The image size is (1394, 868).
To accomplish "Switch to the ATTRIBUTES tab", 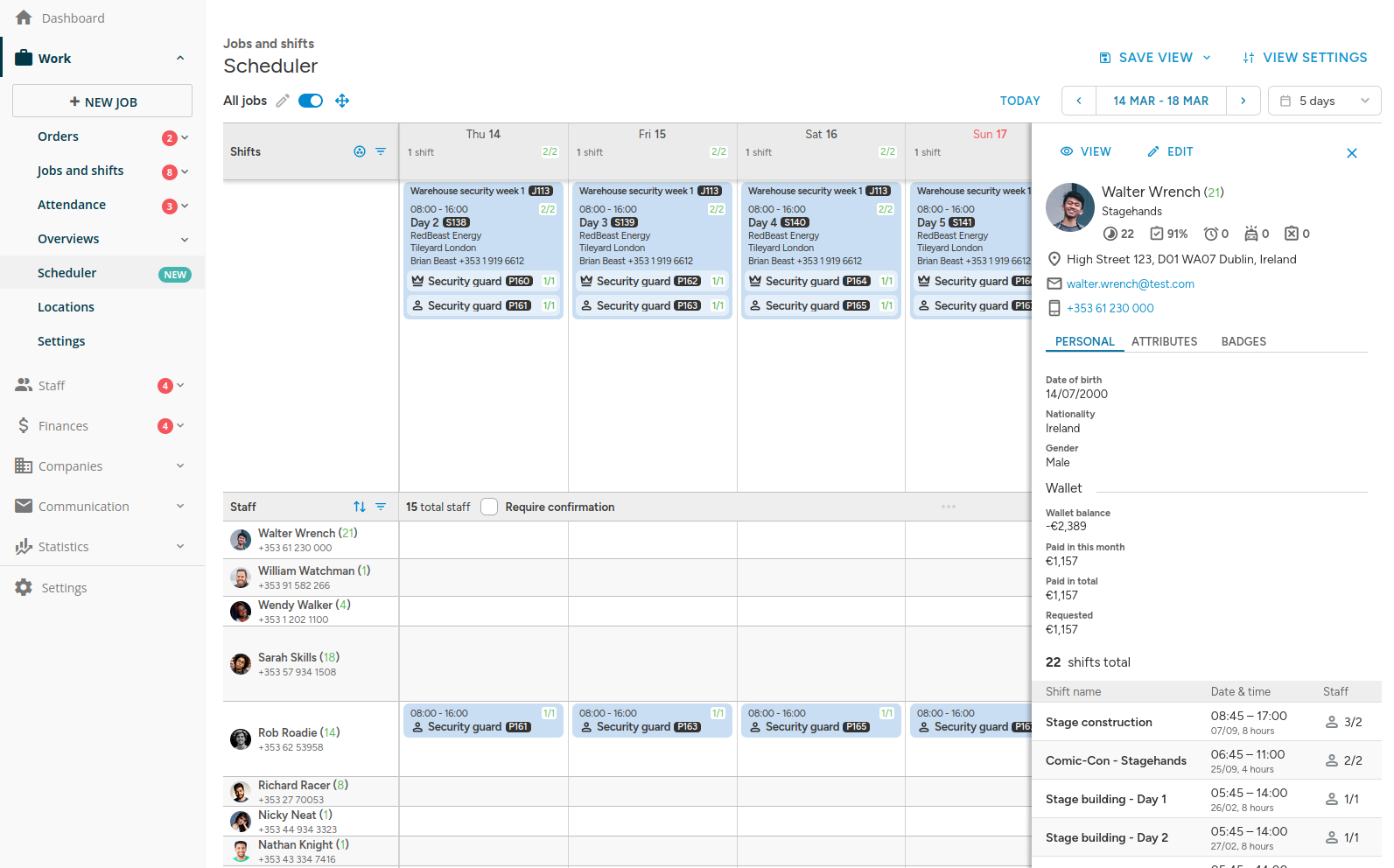I will pyautogui.click(x=1164, y=341).
